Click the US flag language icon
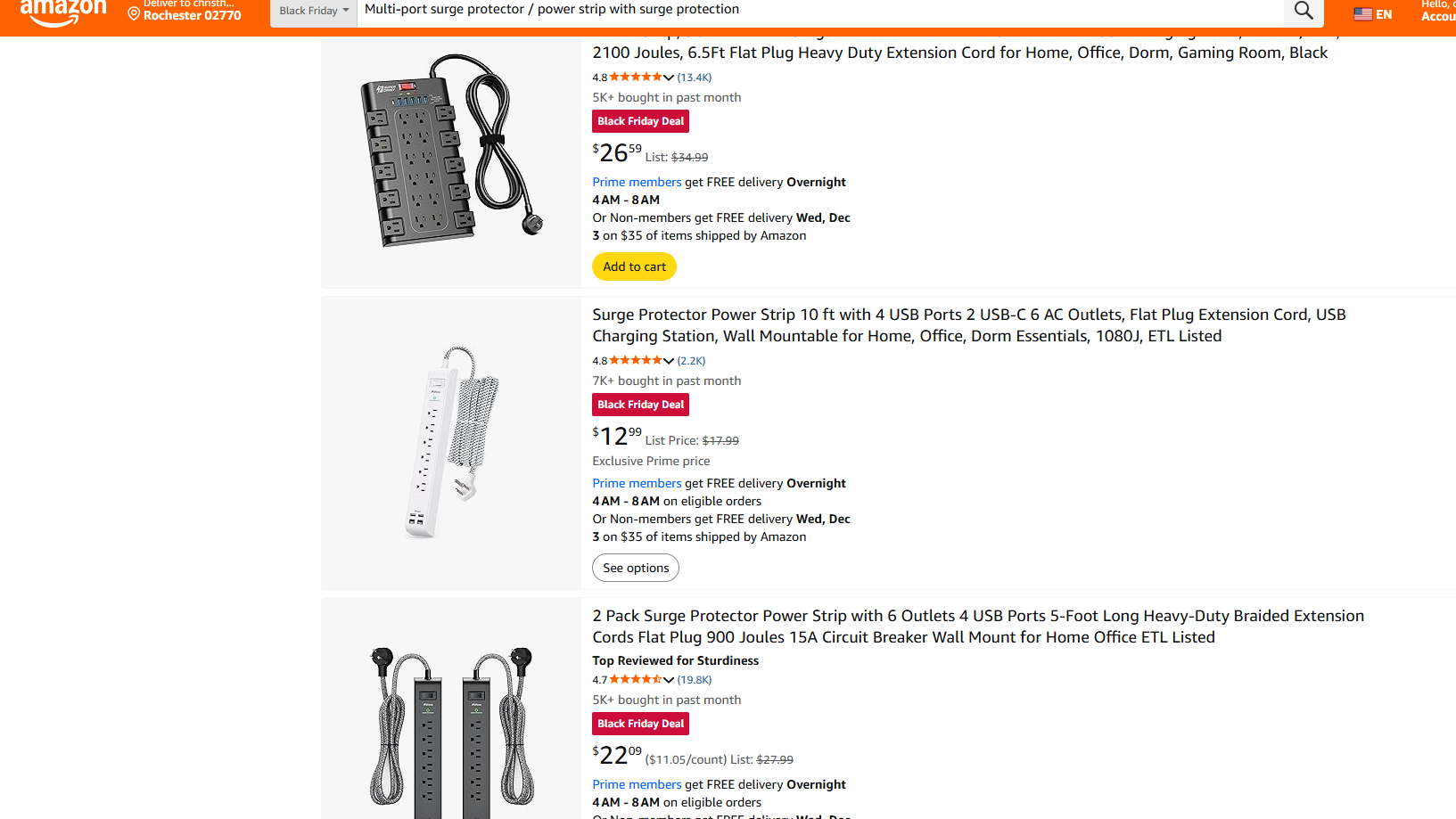Image resolution: width=1456 pixels, height=819 pixels. (1362, 14)
